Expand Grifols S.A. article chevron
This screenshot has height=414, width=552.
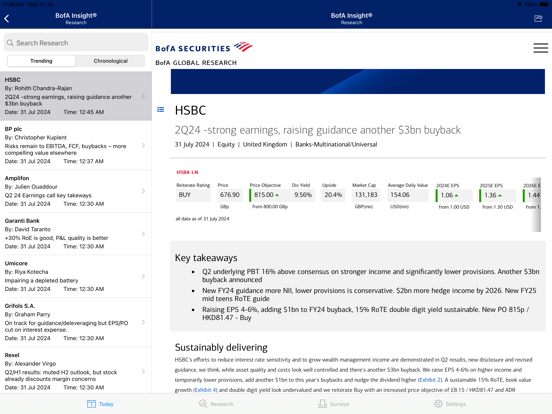tap(143, 322)
